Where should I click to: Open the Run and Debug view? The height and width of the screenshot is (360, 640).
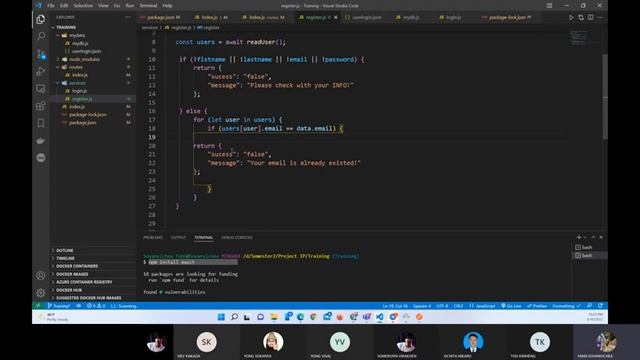[x=40, y=71]
